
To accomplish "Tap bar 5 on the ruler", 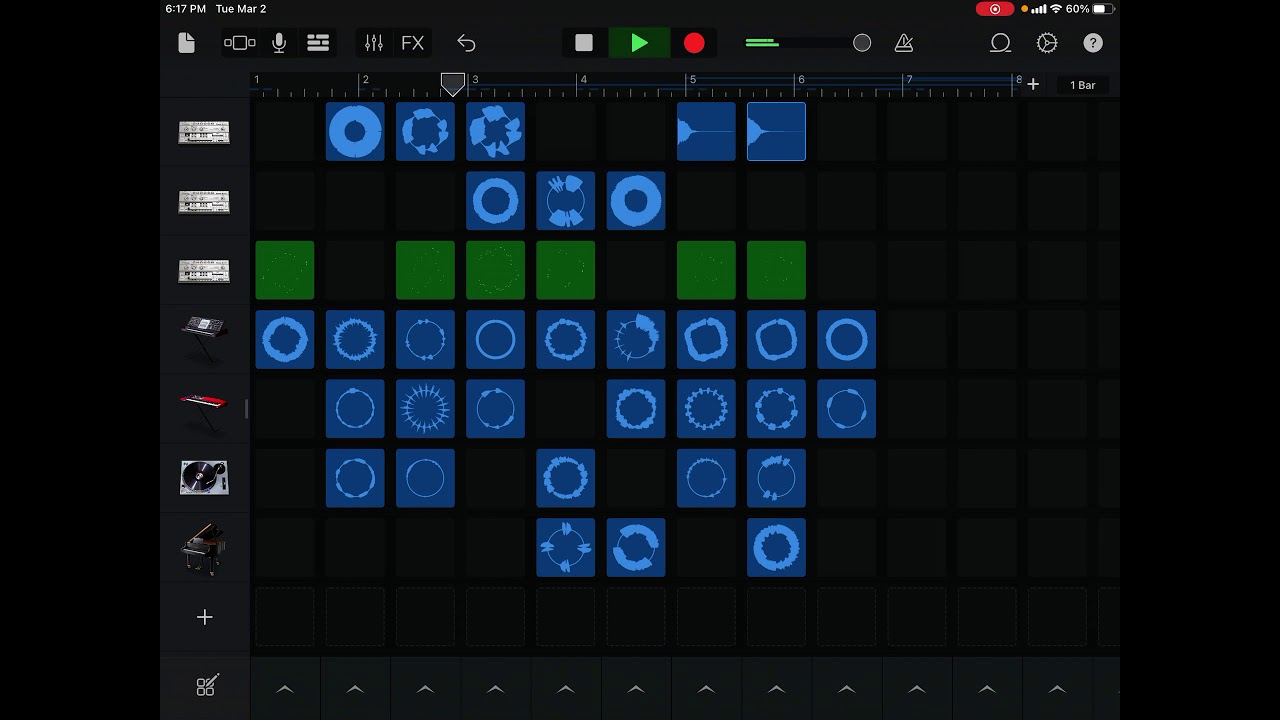I will point(692,80).
